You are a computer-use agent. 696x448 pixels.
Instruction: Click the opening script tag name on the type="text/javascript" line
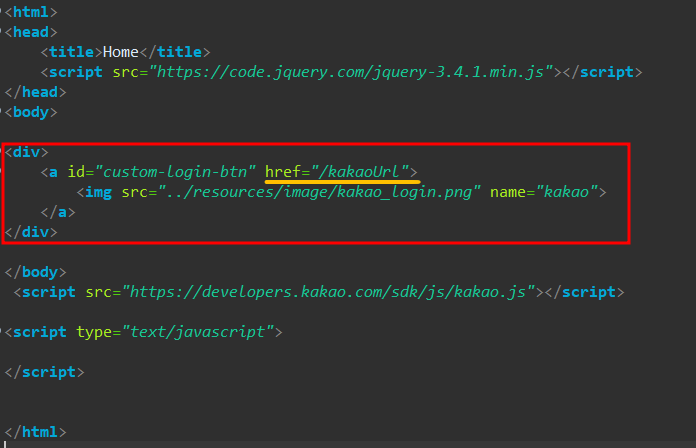(40, 332)
